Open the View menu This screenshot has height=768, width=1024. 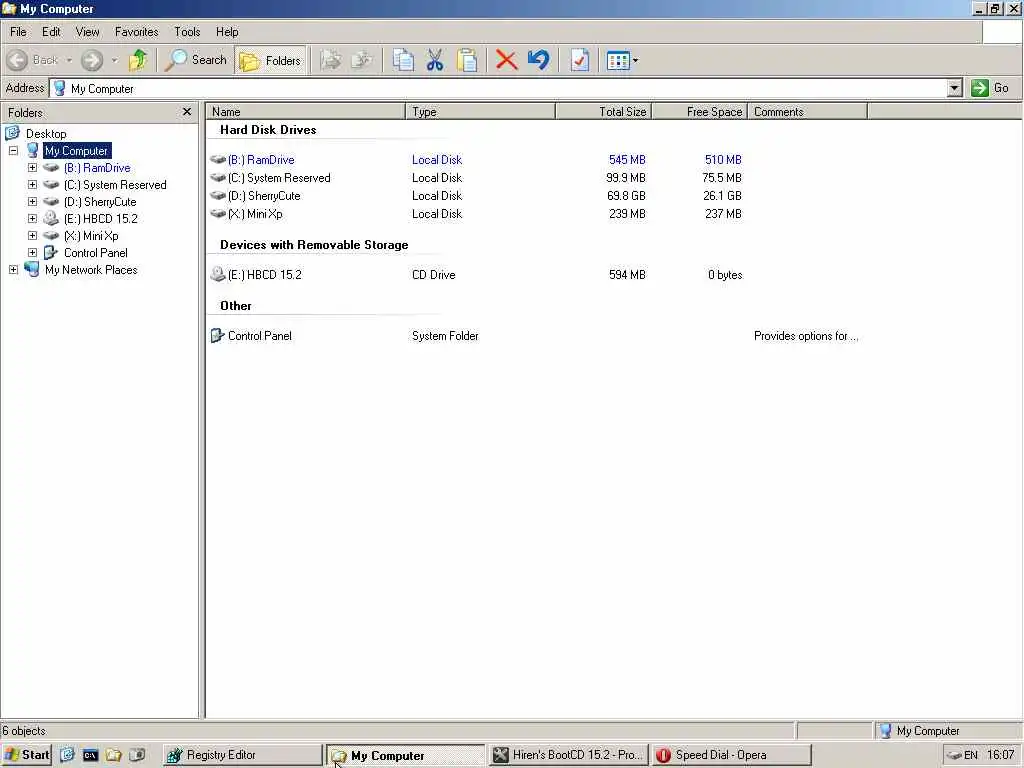coord(88,32)
